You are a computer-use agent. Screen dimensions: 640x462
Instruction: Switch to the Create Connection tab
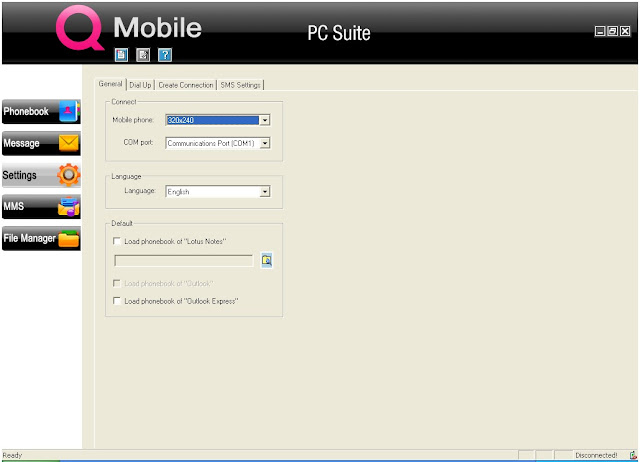(x=186, y=85)
